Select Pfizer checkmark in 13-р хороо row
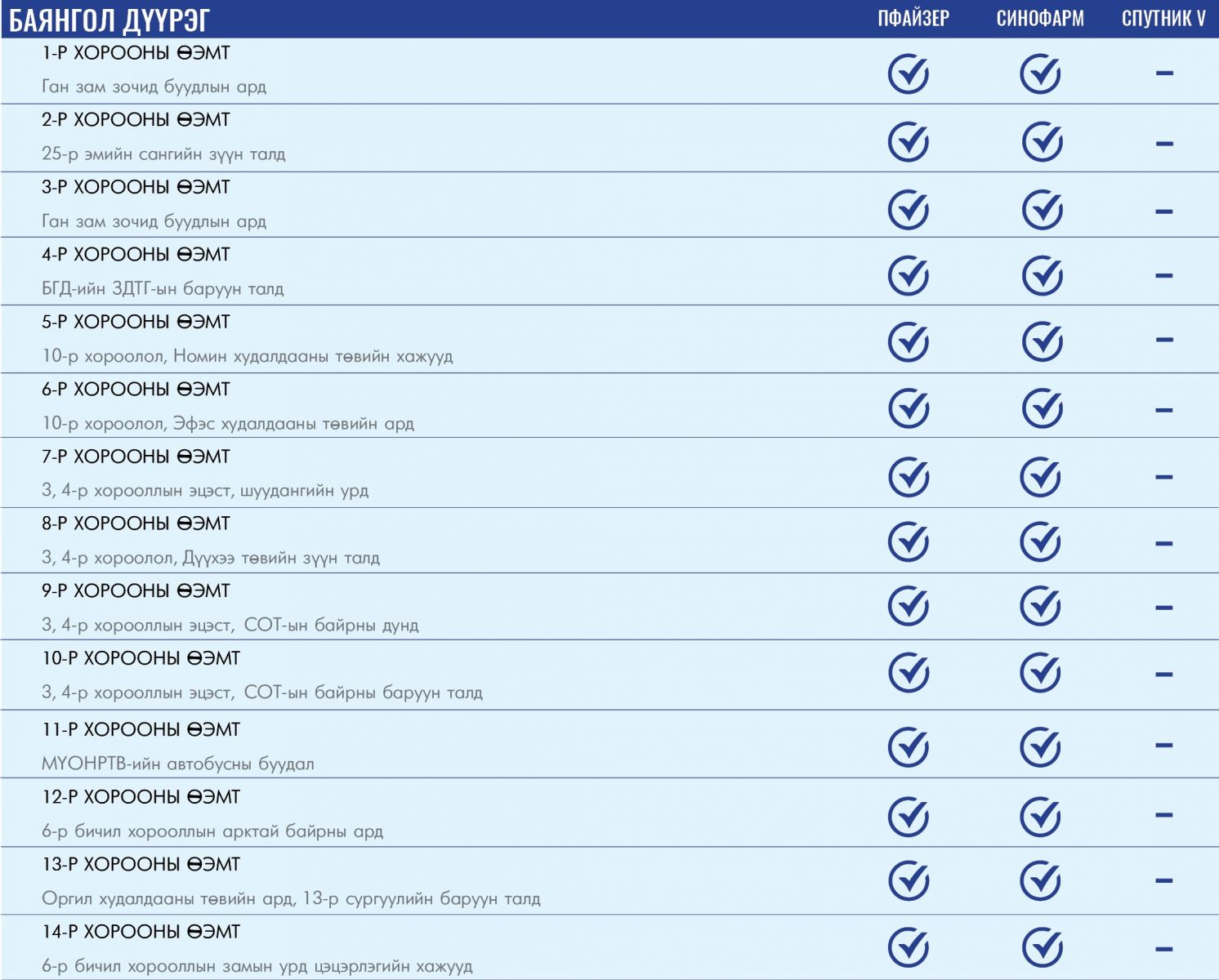The width and height of the screenshot is (1219, 980). [x=908, y=880]
